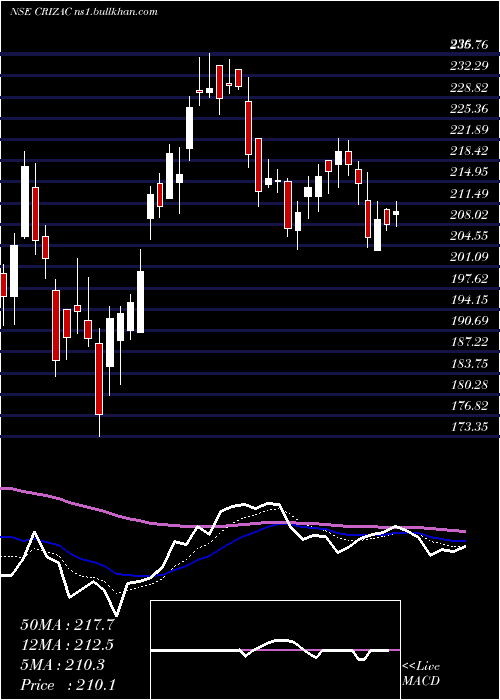This screenshot has width=500, height=700.
Task: Click the 183.75 price axis label
Action: pyautogui.click(x=469, y=363)
